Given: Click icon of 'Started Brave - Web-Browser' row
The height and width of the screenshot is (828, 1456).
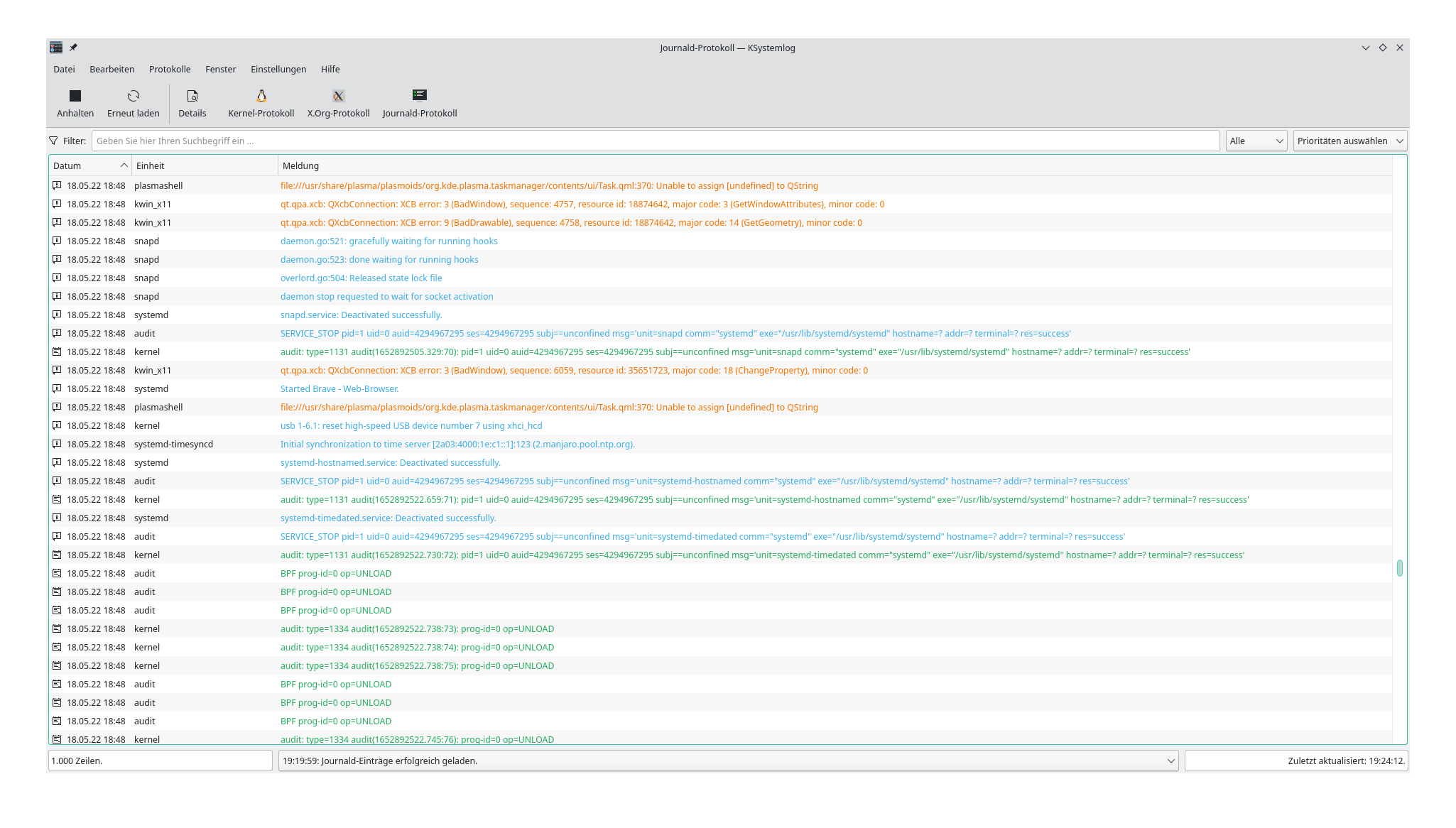Looking at the screenshot, I should pos(57,388).
